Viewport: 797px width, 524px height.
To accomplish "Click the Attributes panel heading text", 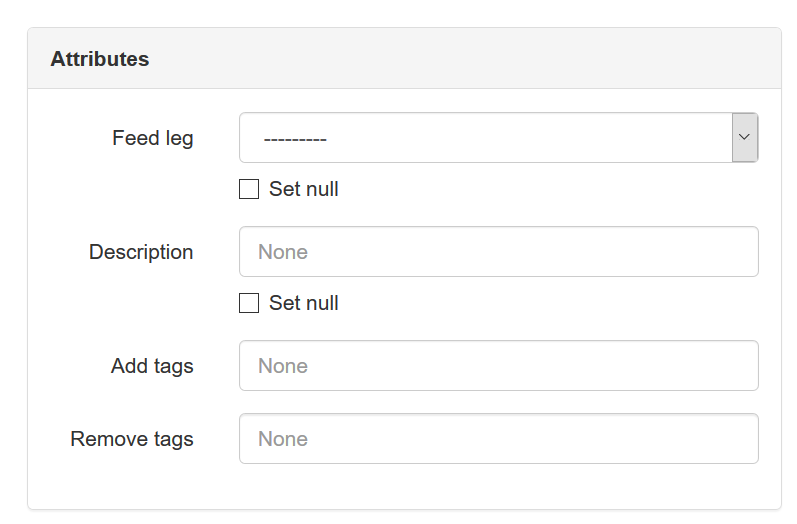I will click(100, 59).
